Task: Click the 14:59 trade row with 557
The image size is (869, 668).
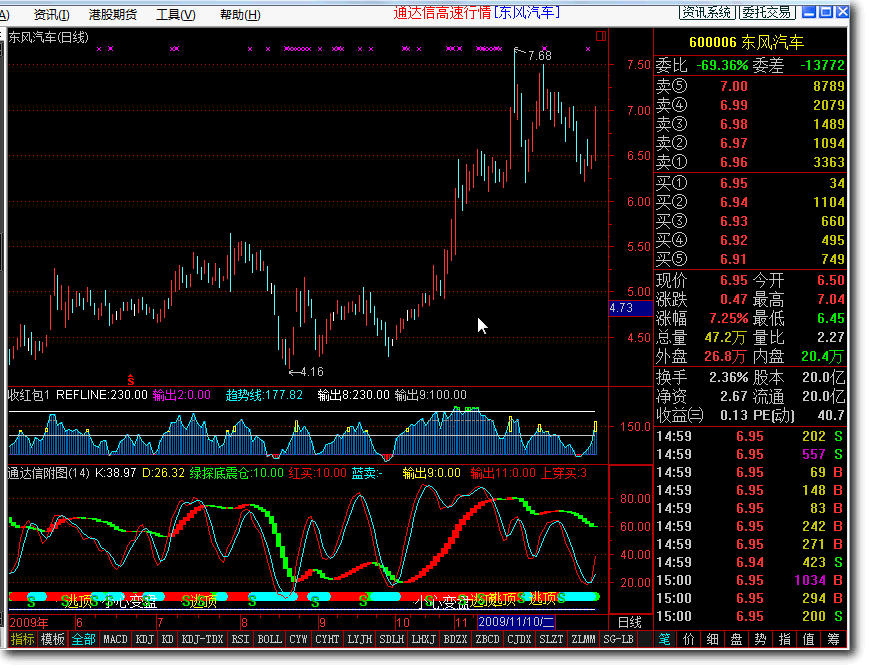Action: point(750,455)
